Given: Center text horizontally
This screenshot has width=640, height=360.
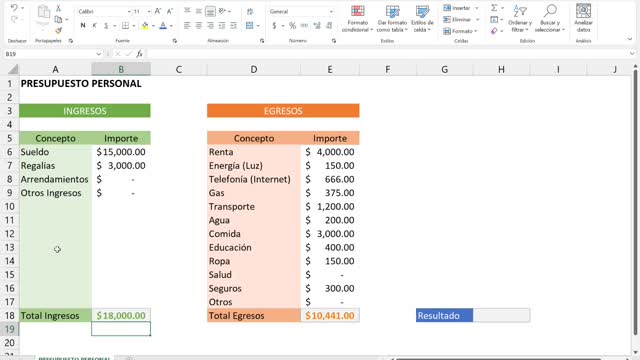Looking at the screenshot, I should point(198,26).
